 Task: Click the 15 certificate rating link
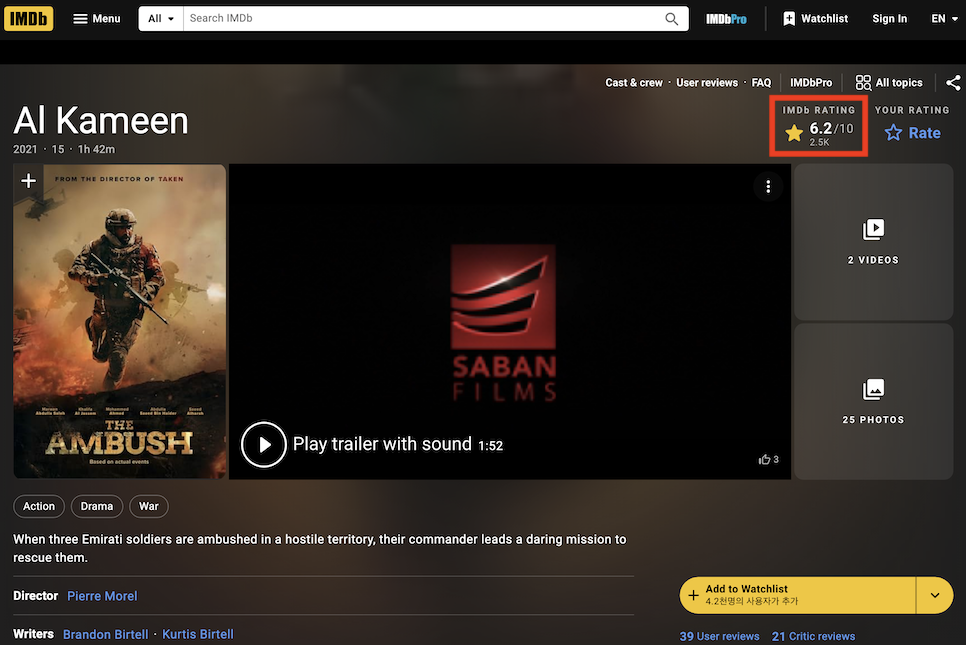tap(58, 149)
